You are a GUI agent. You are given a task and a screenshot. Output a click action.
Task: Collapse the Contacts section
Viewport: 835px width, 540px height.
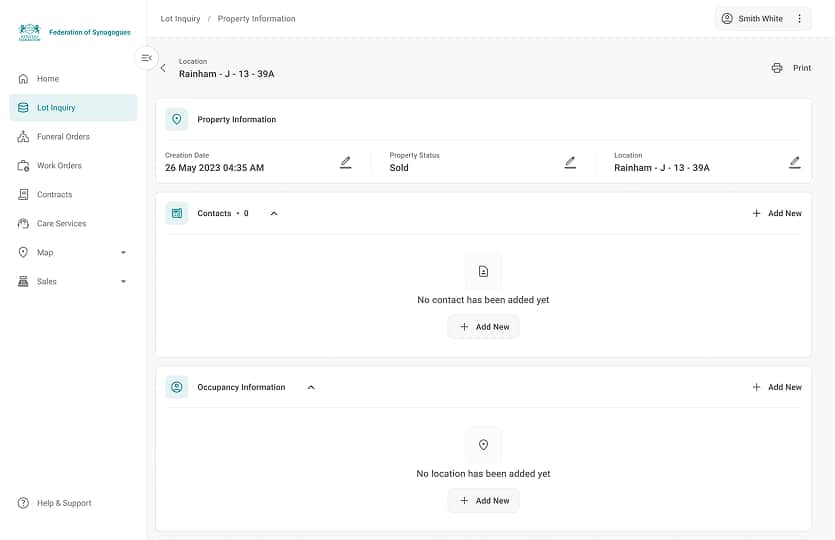274,213
